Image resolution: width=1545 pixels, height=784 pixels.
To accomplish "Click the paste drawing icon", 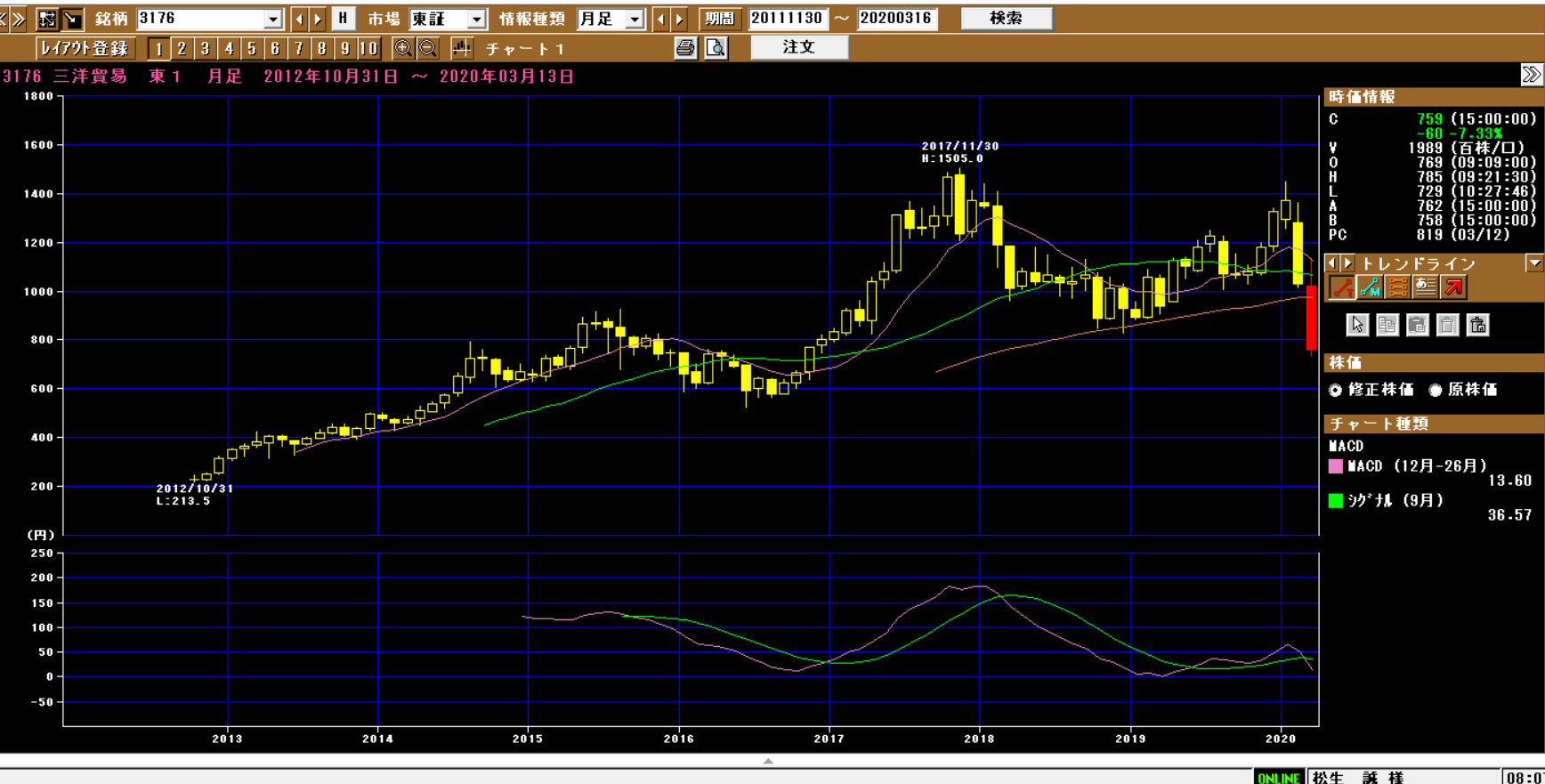I will 1418,325.
